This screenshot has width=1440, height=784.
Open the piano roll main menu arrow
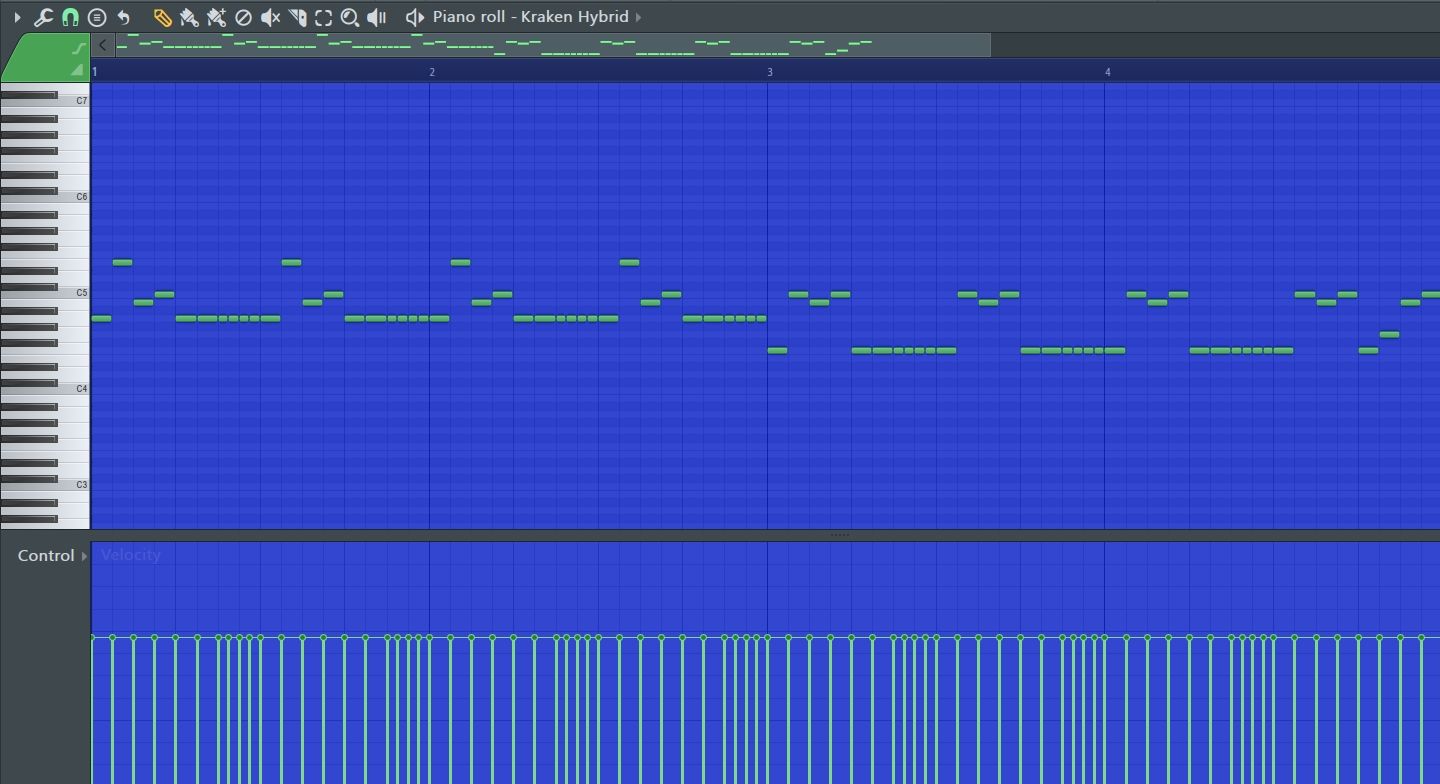[17, 17]
